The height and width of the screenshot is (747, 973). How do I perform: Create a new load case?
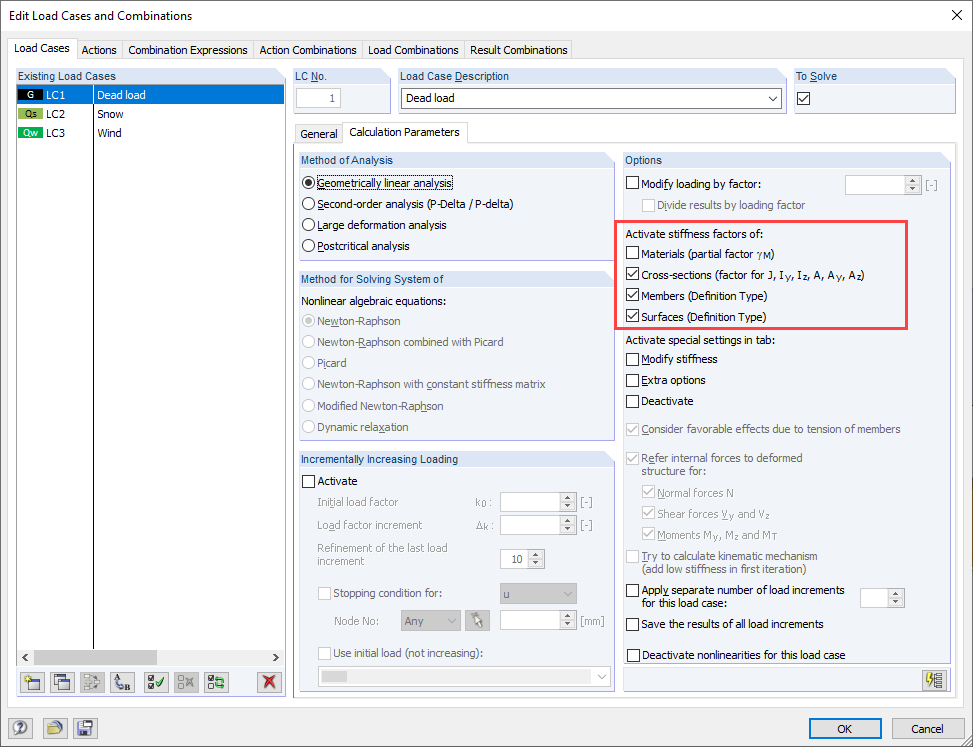click(x=32, y=682)
